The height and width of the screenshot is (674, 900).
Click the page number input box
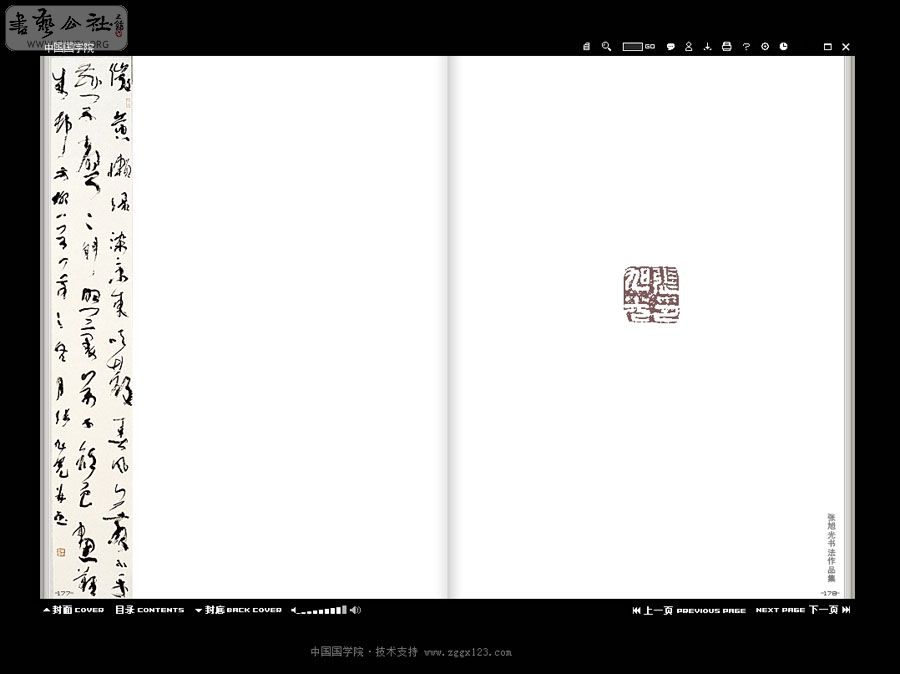tap(632, 47)
